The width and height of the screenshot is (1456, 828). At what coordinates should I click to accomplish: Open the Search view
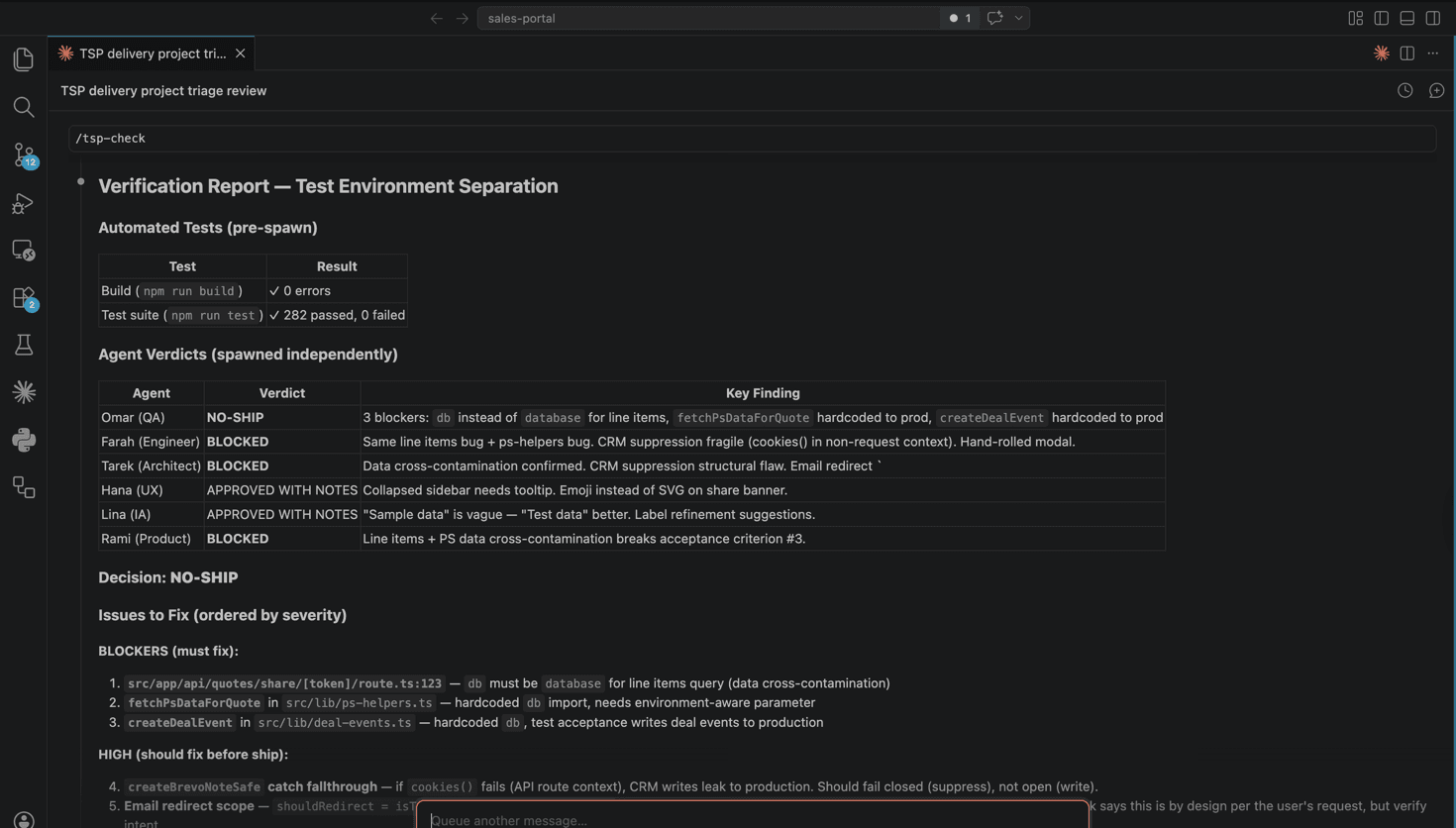pyautogui.click(x=24, y=107)
